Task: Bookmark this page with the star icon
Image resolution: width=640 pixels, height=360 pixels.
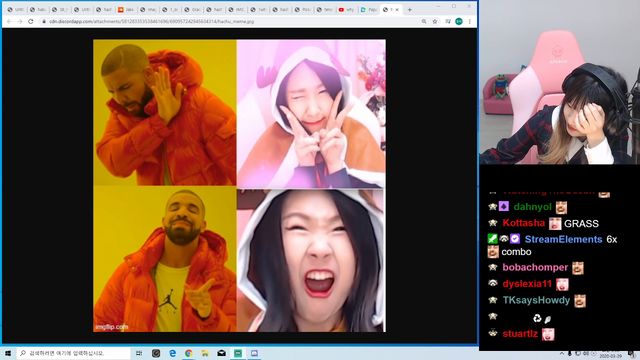Action: [x=435, y=21]
